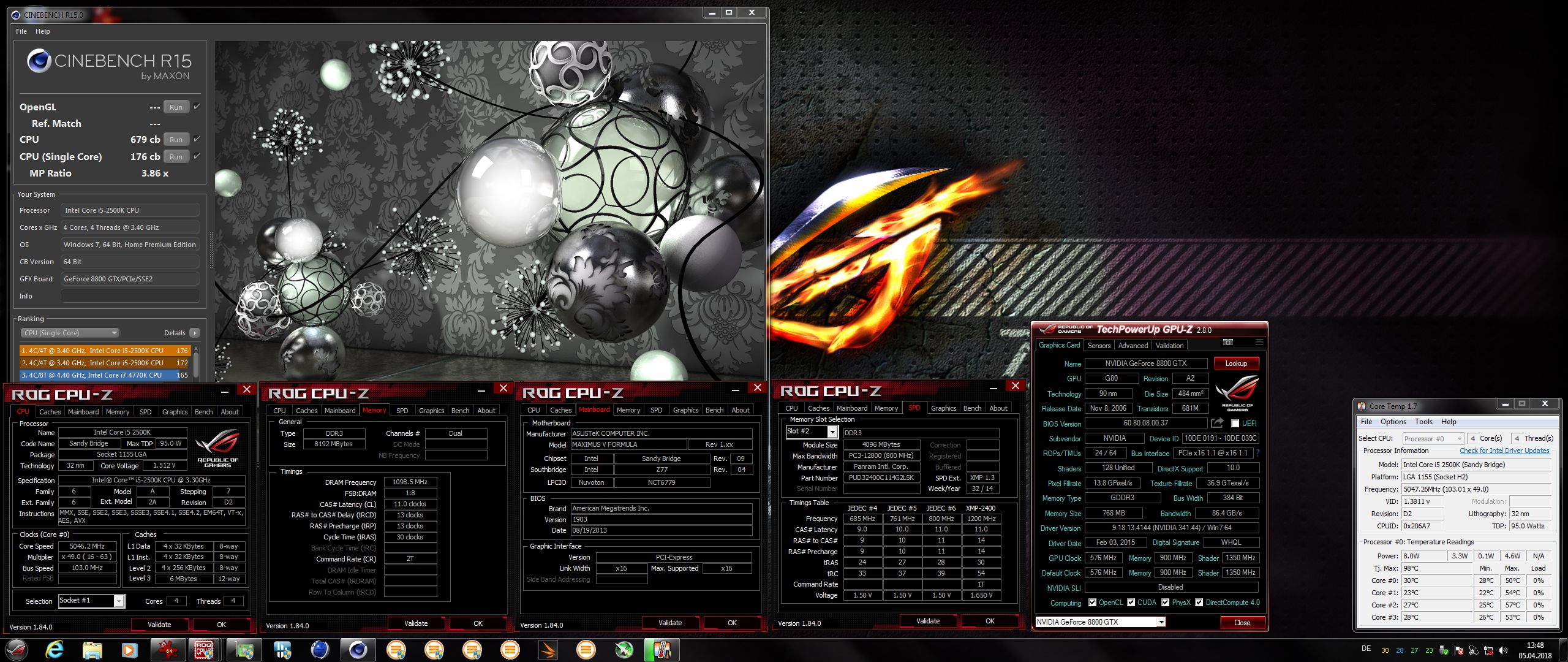Image resolution: width=1568 pixels, height=662 pixels.
Task: Open the Socket #1 selection dropdown in CPU-Z
Action: 92,601
